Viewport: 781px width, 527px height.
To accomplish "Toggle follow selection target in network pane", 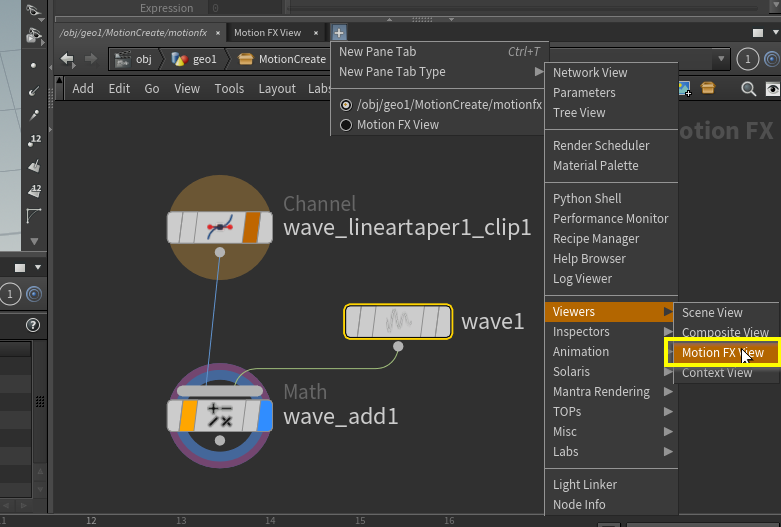I will tap(772, 59).
